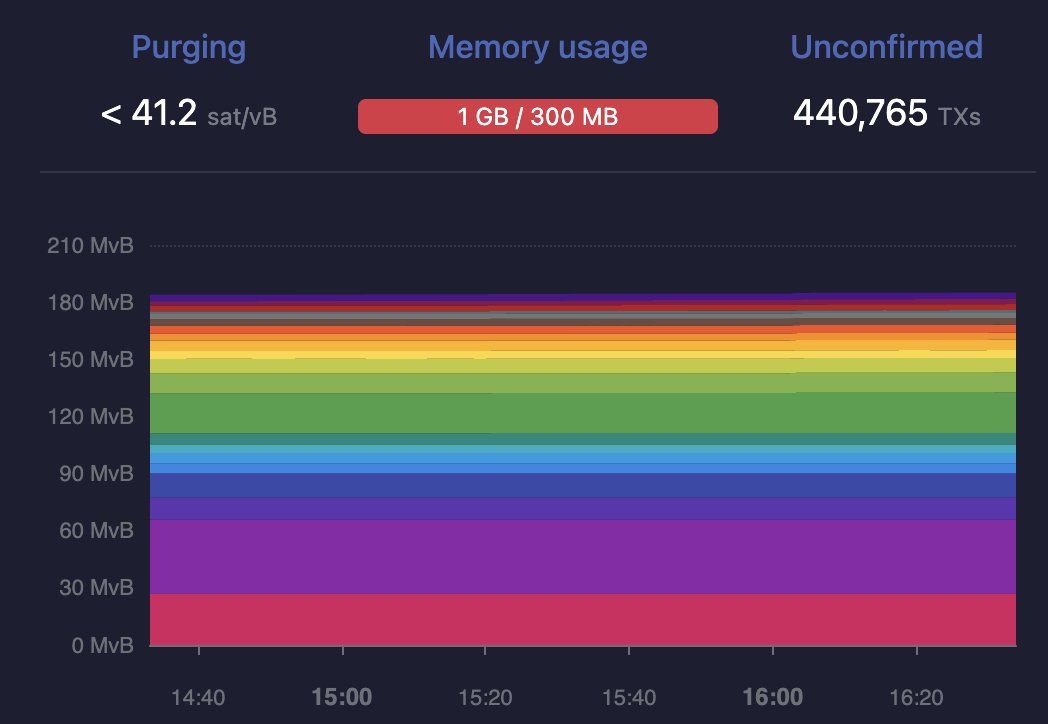Image resolution: width=1048 pixels, height=724 pixels.
Task: Click the red 1 GB / 300 MB memory bar
Action: point(538,116)
